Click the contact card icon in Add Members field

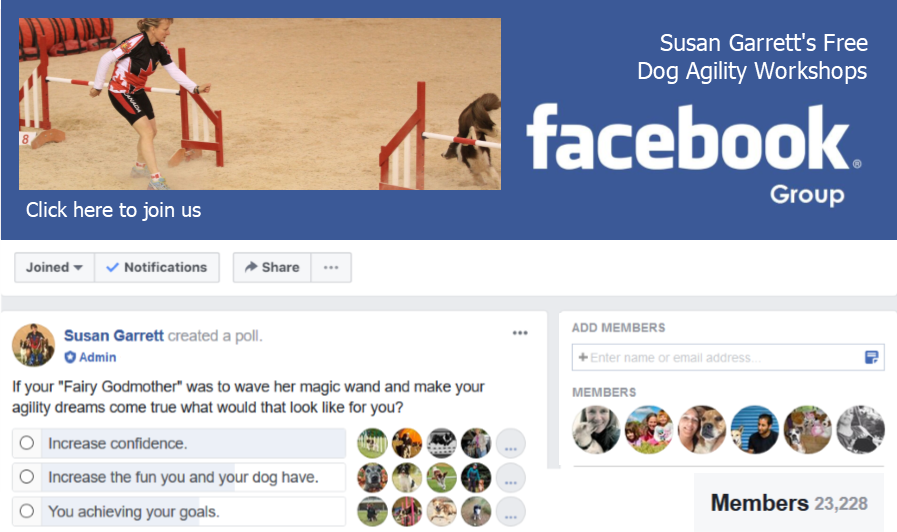871,358
